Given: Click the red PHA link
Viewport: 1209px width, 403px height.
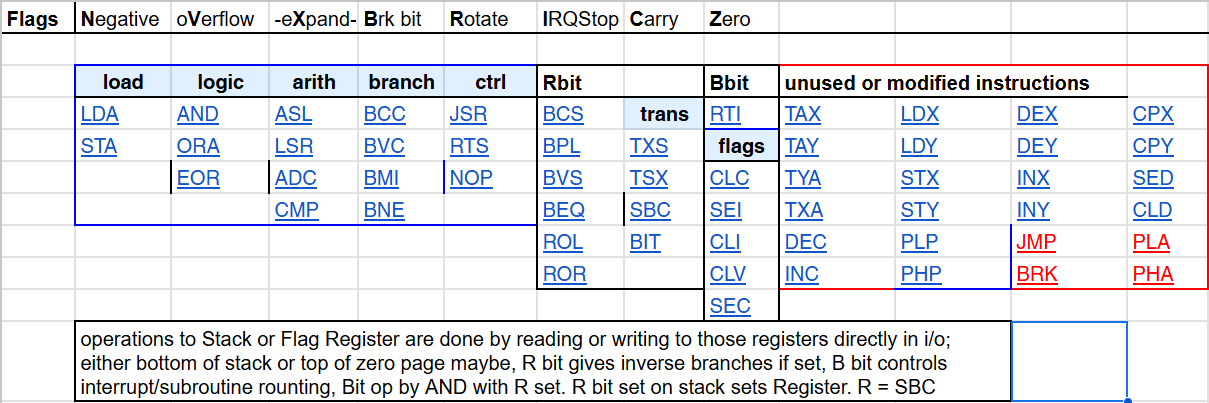Looking at the screenshot, I should tap(1153, 274).
